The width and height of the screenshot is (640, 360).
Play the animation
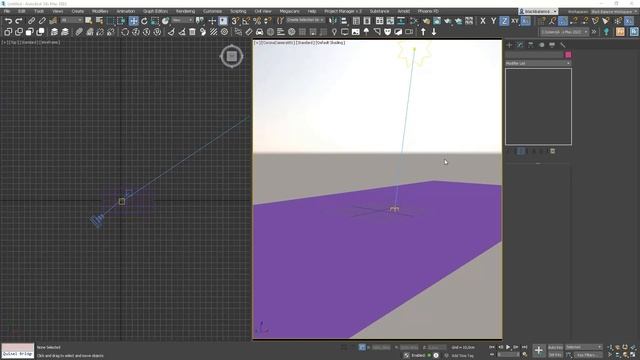[x=508, y=347]
